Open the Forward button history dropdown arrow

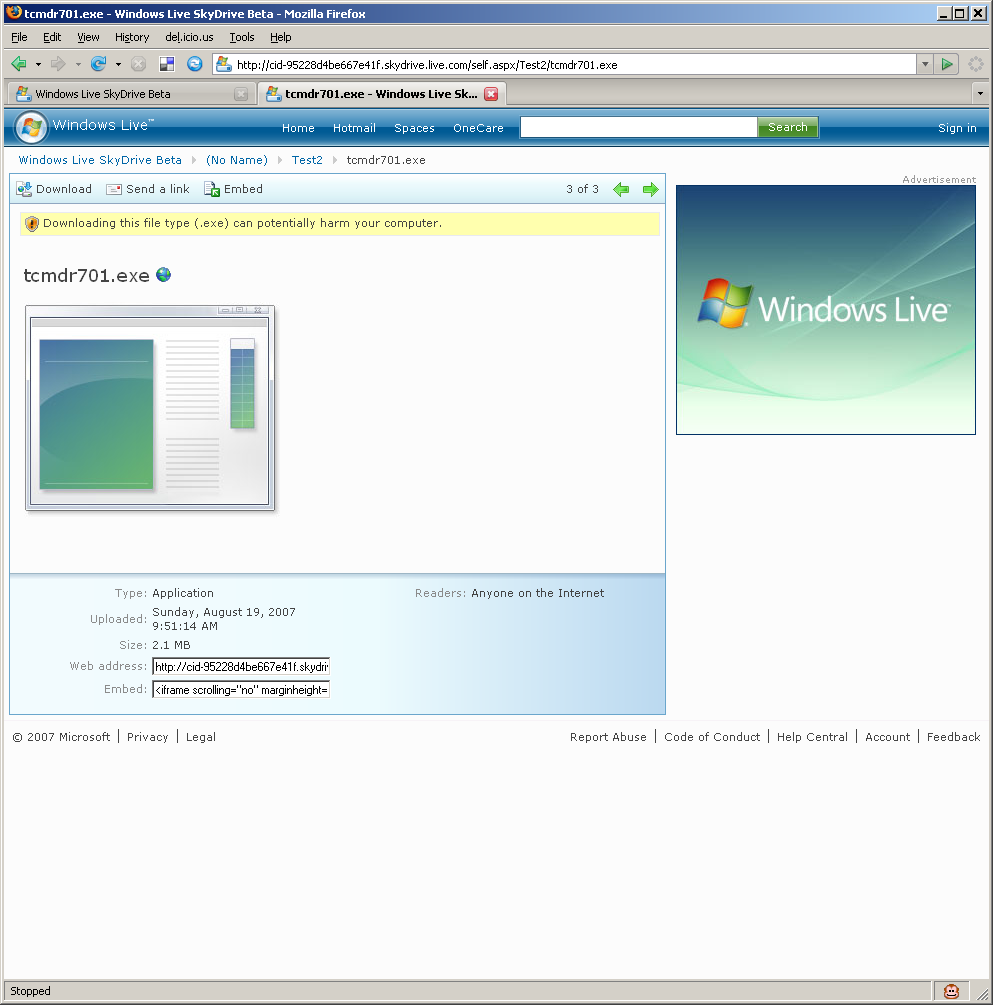pyautogui.click(x=78, y=64)
